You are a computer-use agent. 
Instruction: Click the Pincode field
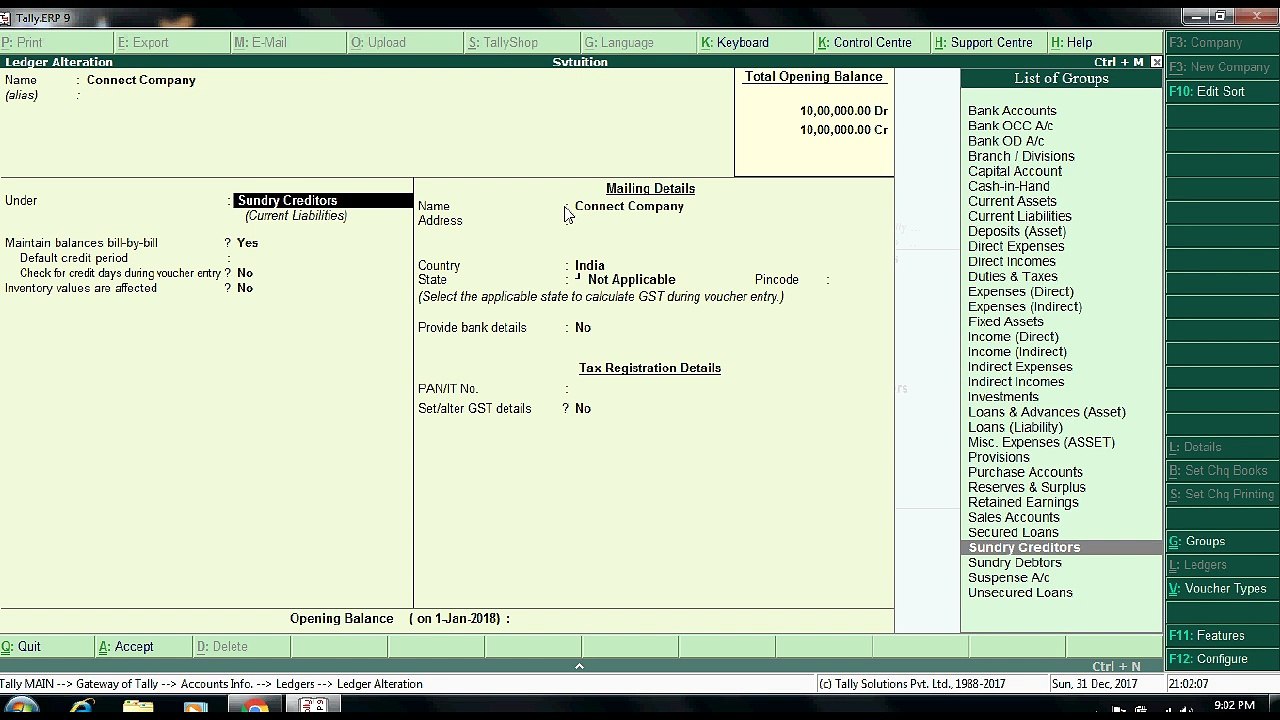[860, 280]
